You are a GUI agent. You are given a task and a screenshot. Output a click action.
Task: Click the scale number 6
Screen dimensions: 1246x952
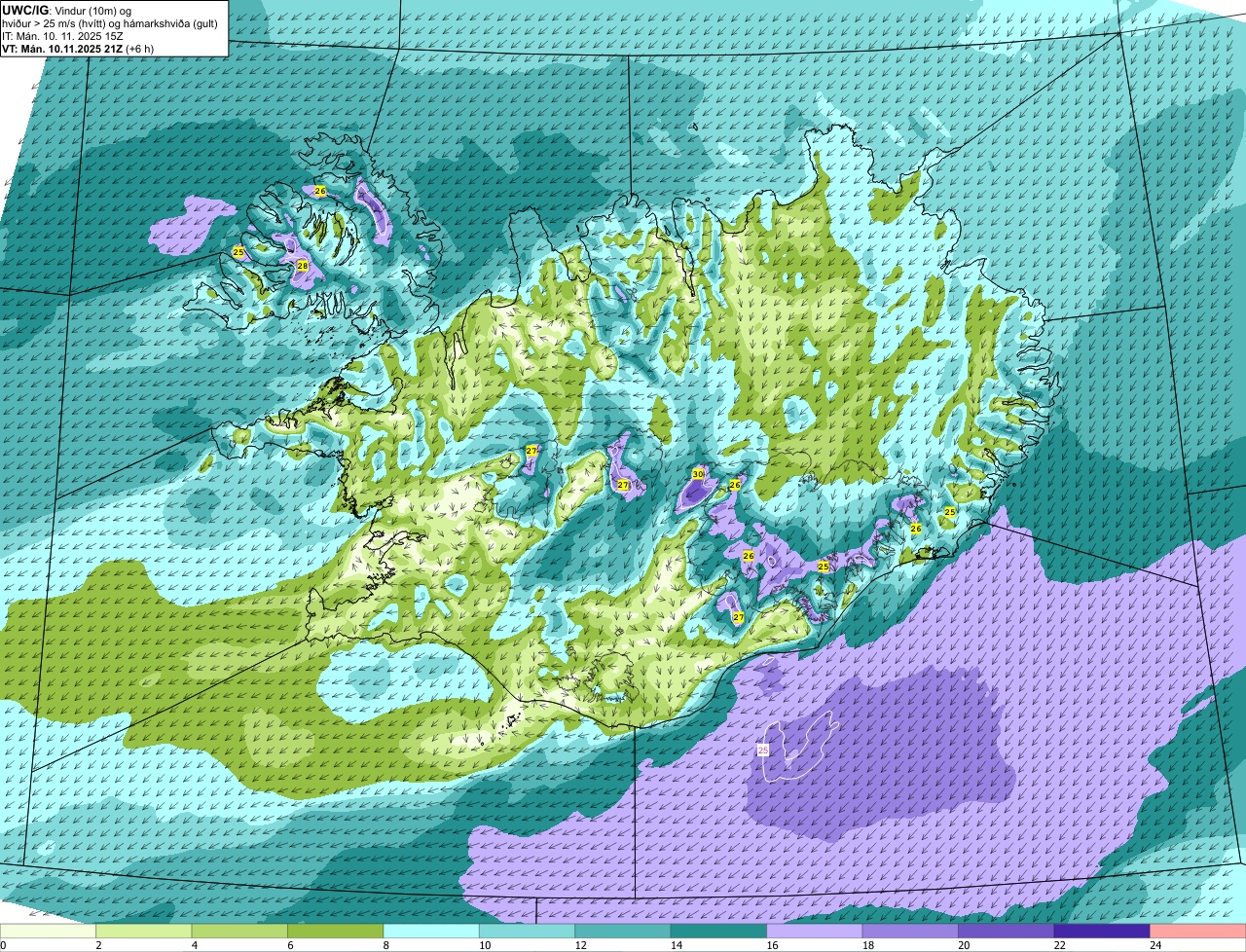290,945
